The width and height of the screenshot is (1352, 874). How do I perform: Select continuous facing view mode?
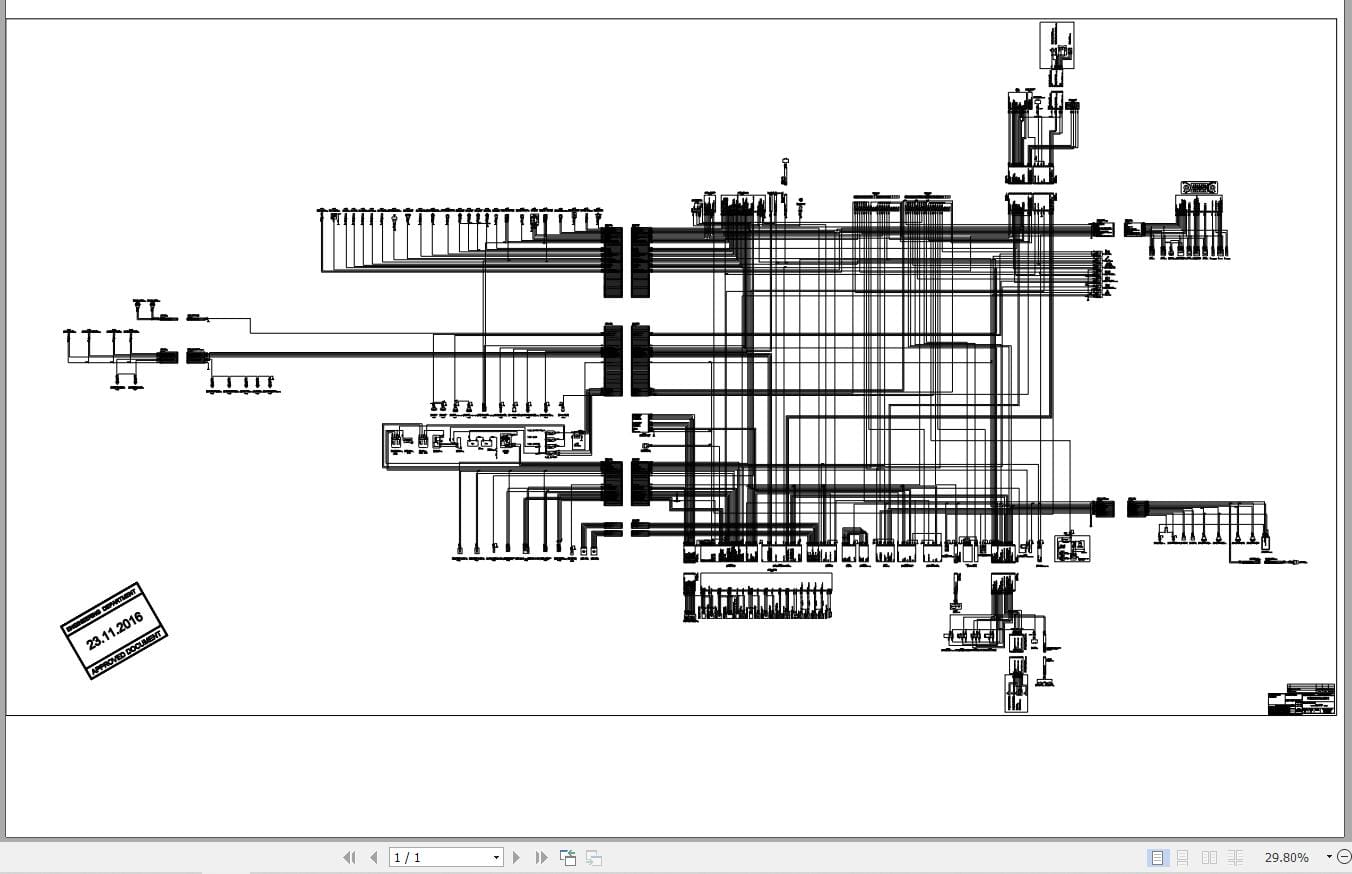pos(1236,857)
